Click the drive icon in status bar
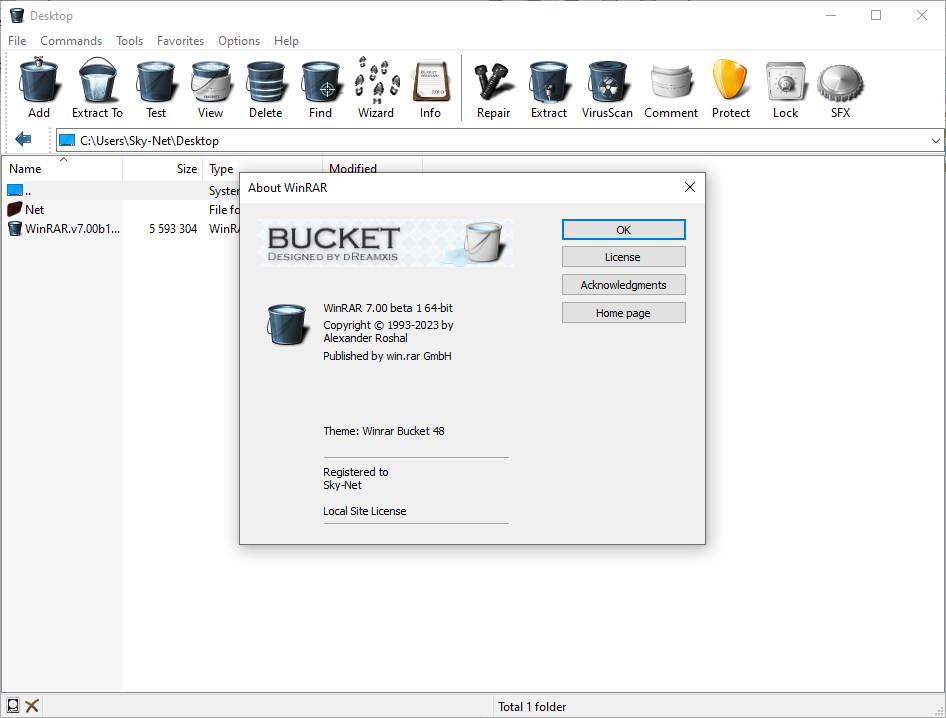The width and height of the screenshot is (946, 718). (13, 705)
